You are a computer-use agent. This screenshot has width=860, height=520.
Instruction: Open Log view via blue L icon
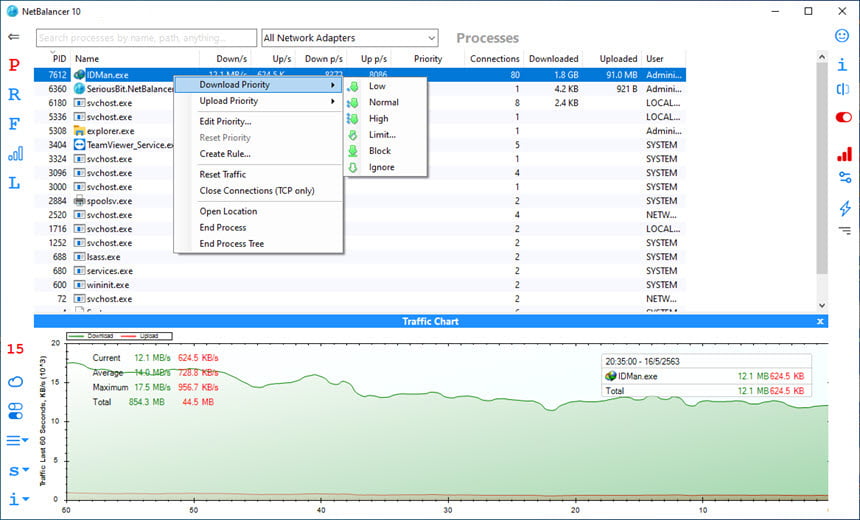[x=15, y=183]
